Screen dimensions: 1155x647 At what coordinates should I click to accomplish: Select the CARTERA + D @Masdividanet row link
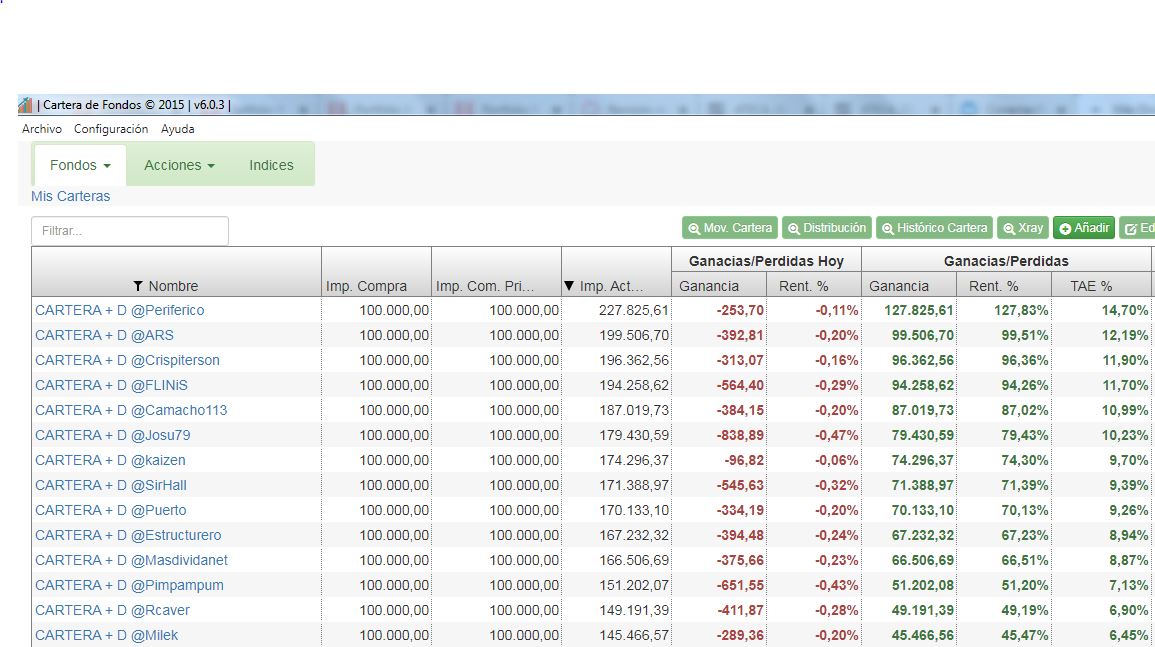(131, 560)
